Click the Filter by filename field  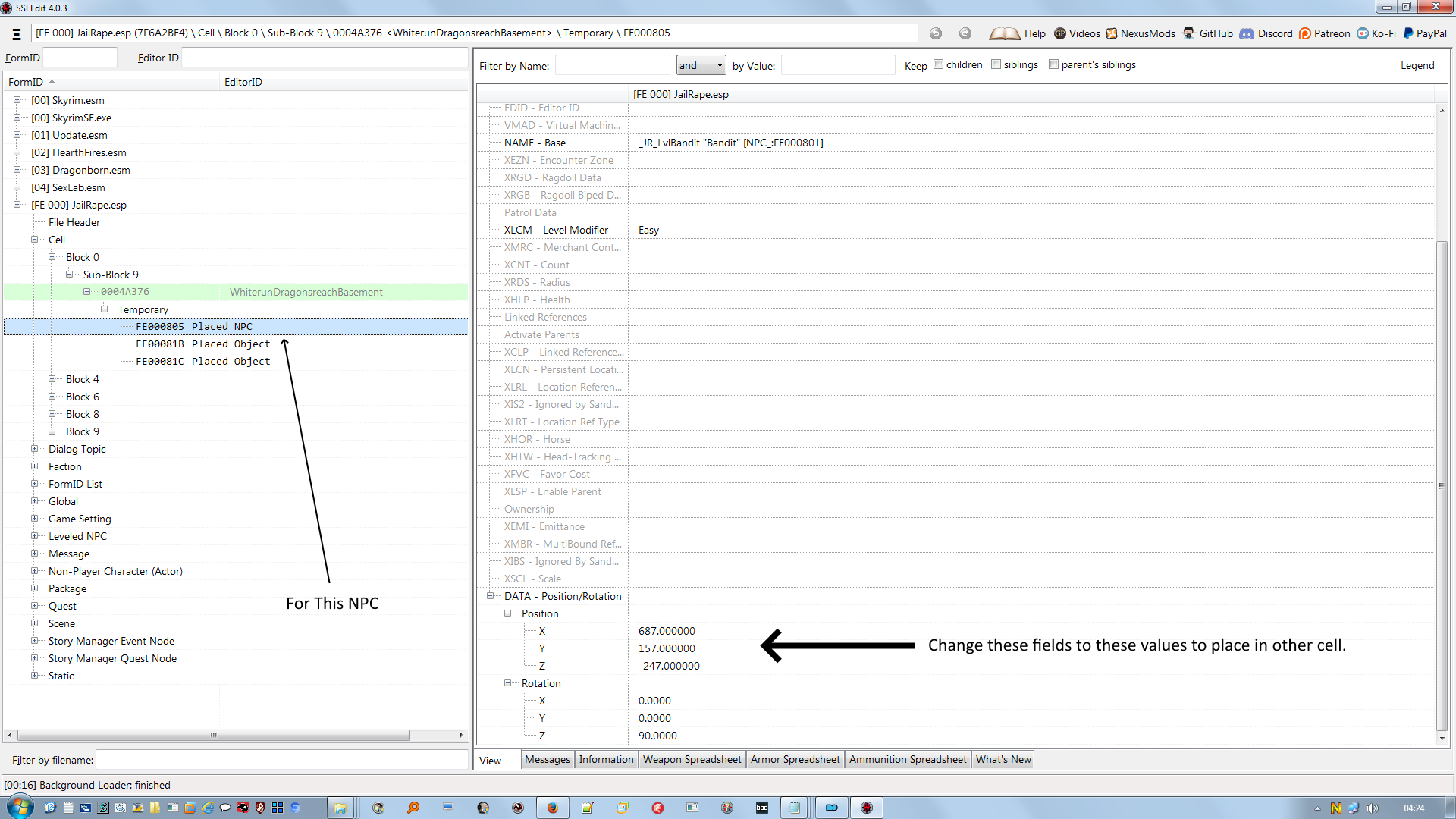click(282, 760)
